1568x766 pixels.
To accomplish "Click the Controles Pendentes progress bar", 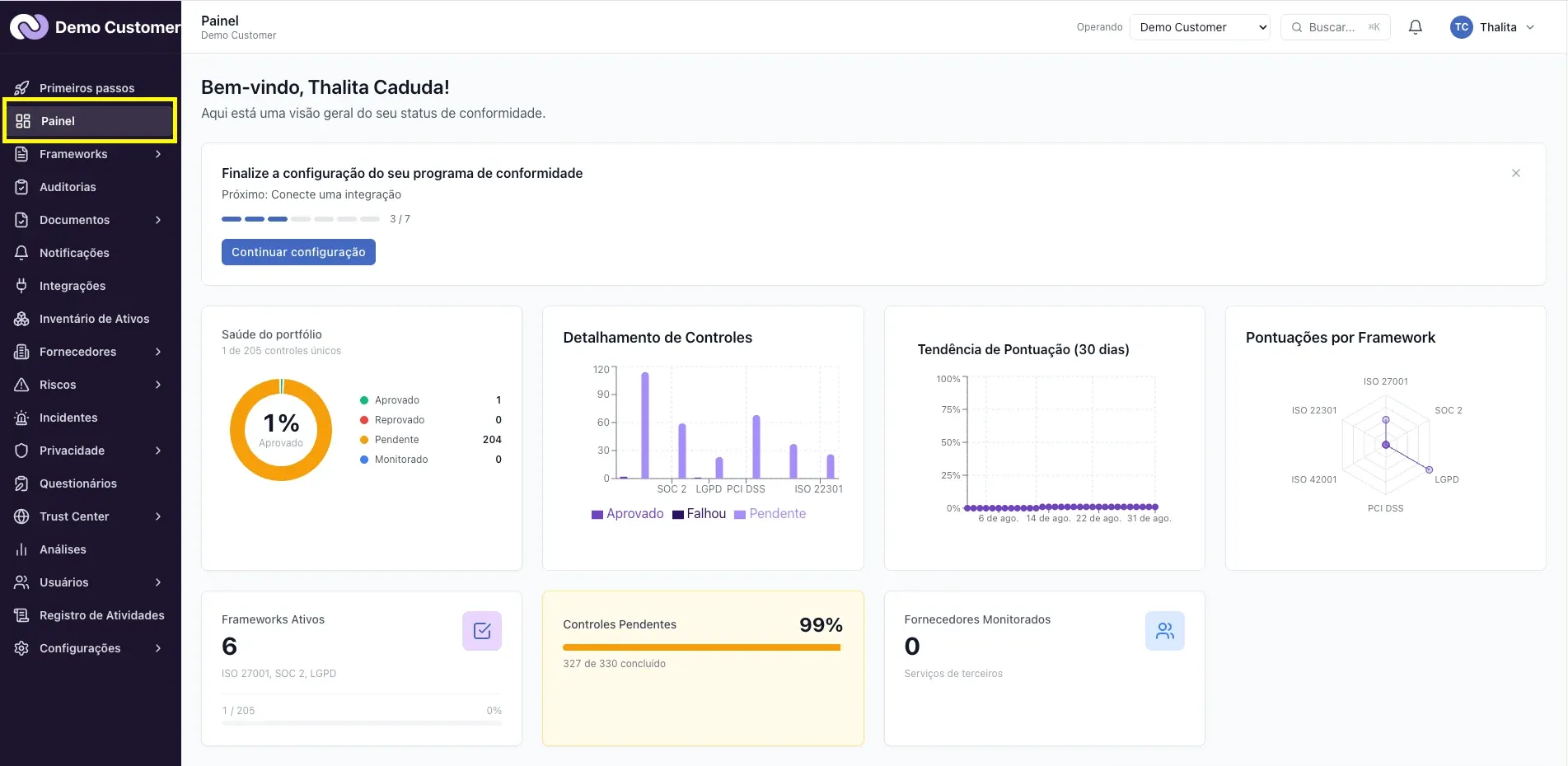I will point(702,647).
